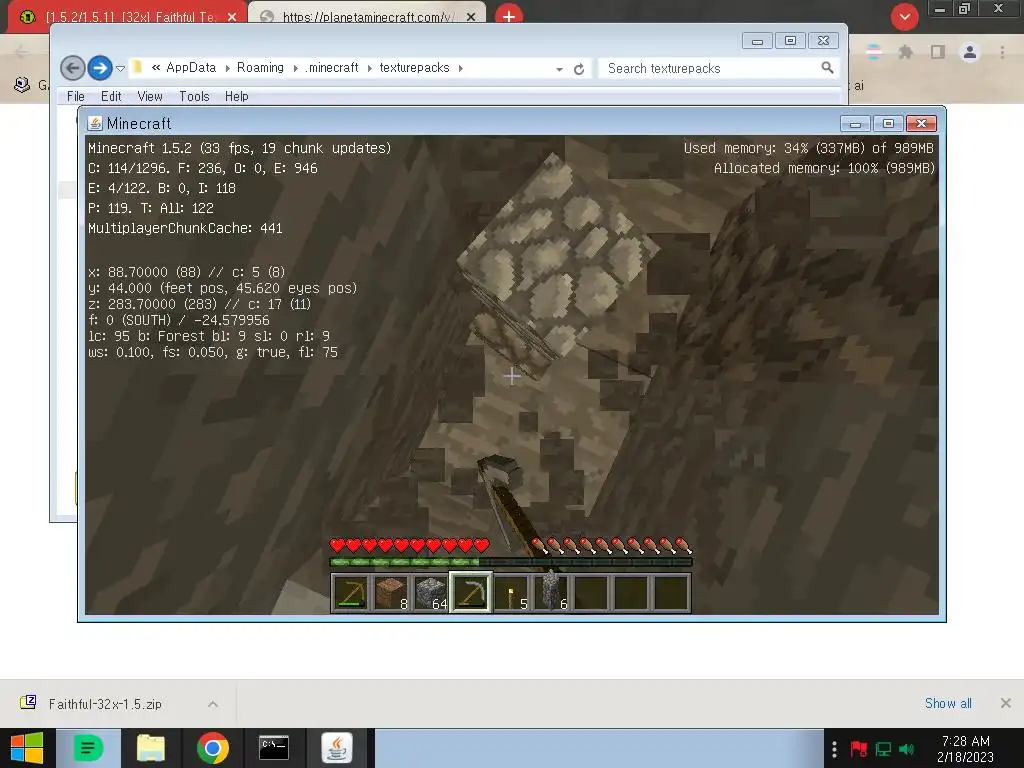Click the green experience bar

click(511, 562)
